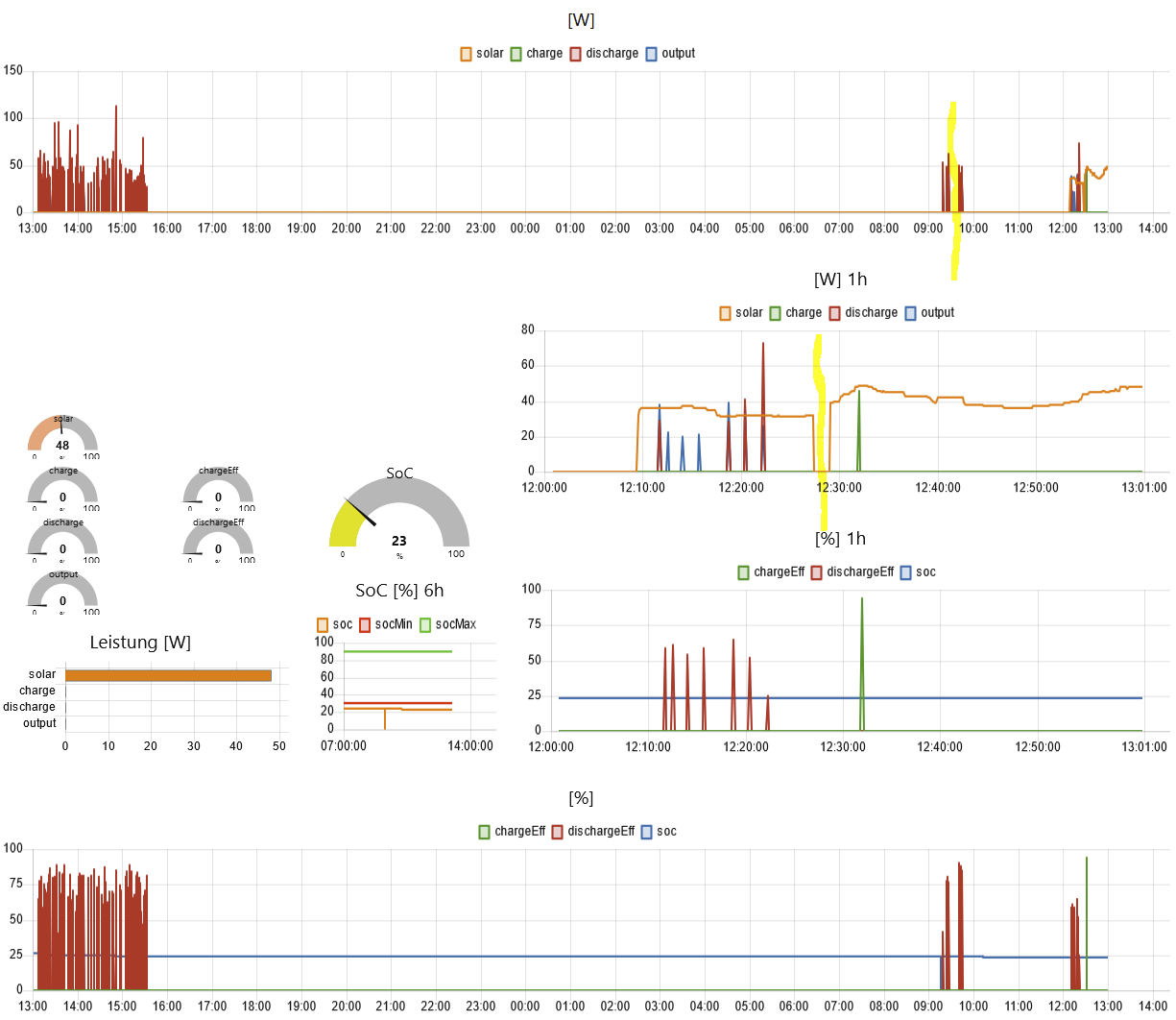1176x1020 pixels.
Task: Select the tallest red discharge spike in [W] 1h chart
Action: pos(763,408)
